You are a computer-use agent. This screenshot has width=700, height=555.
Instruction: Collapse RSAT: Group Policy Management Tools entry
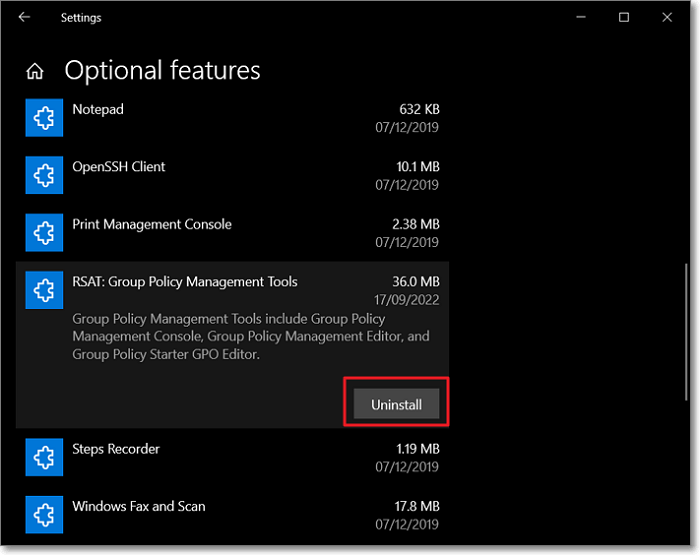click(233, 290)
